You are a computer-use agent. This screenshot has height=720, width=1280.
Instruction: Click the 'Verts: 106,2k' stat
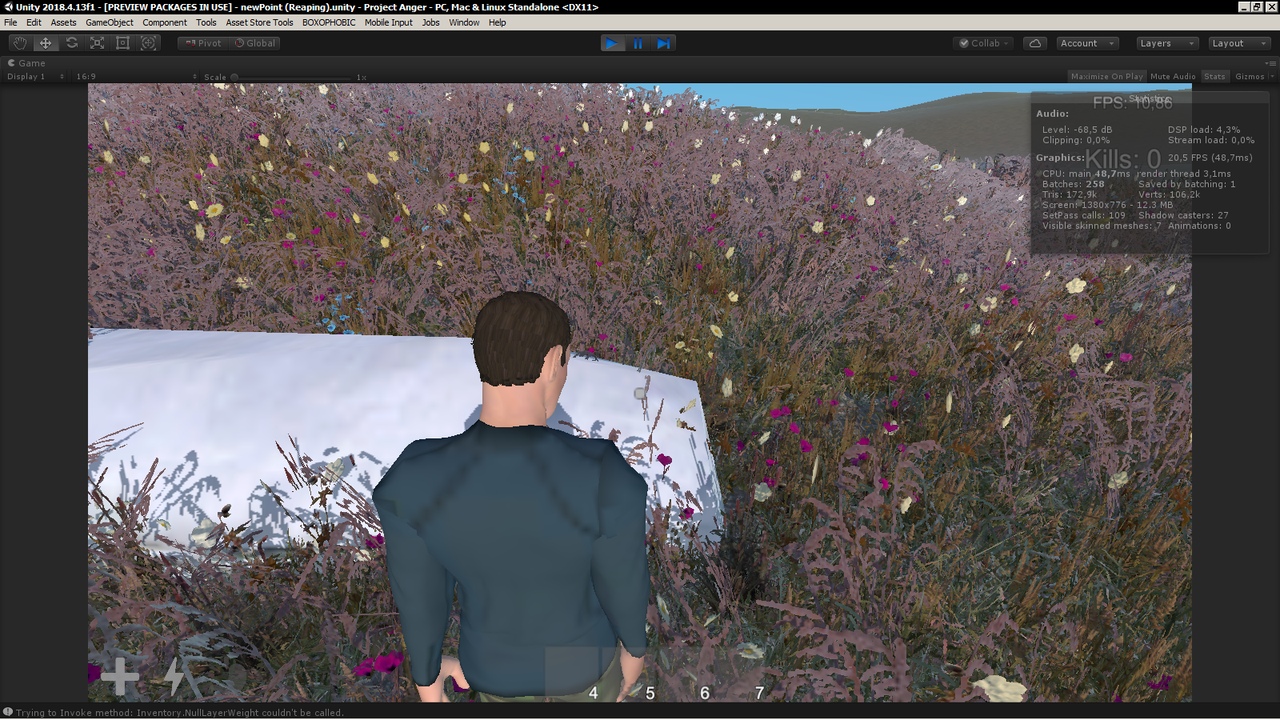tap(1170, 194)
